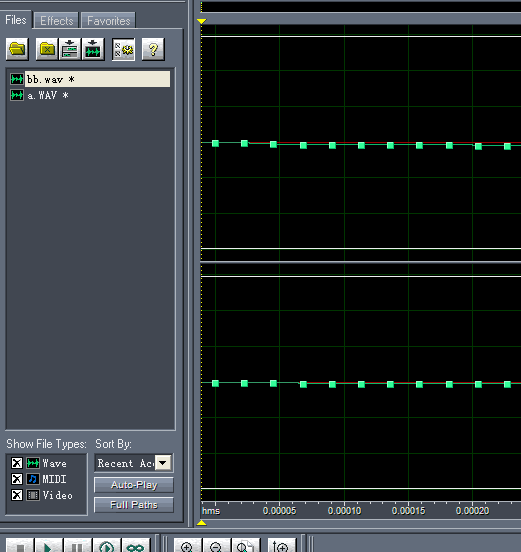Open help via question mark icon
The width and height of the screenshot is (521, 552).
153,49
